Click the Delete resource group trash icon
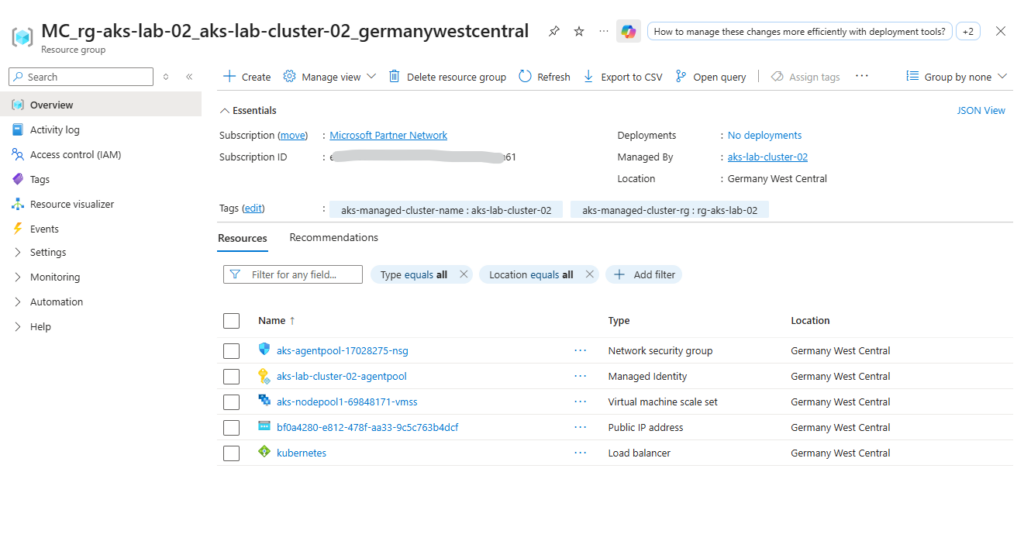This screenshot has height=548, width=1024. 394,77
